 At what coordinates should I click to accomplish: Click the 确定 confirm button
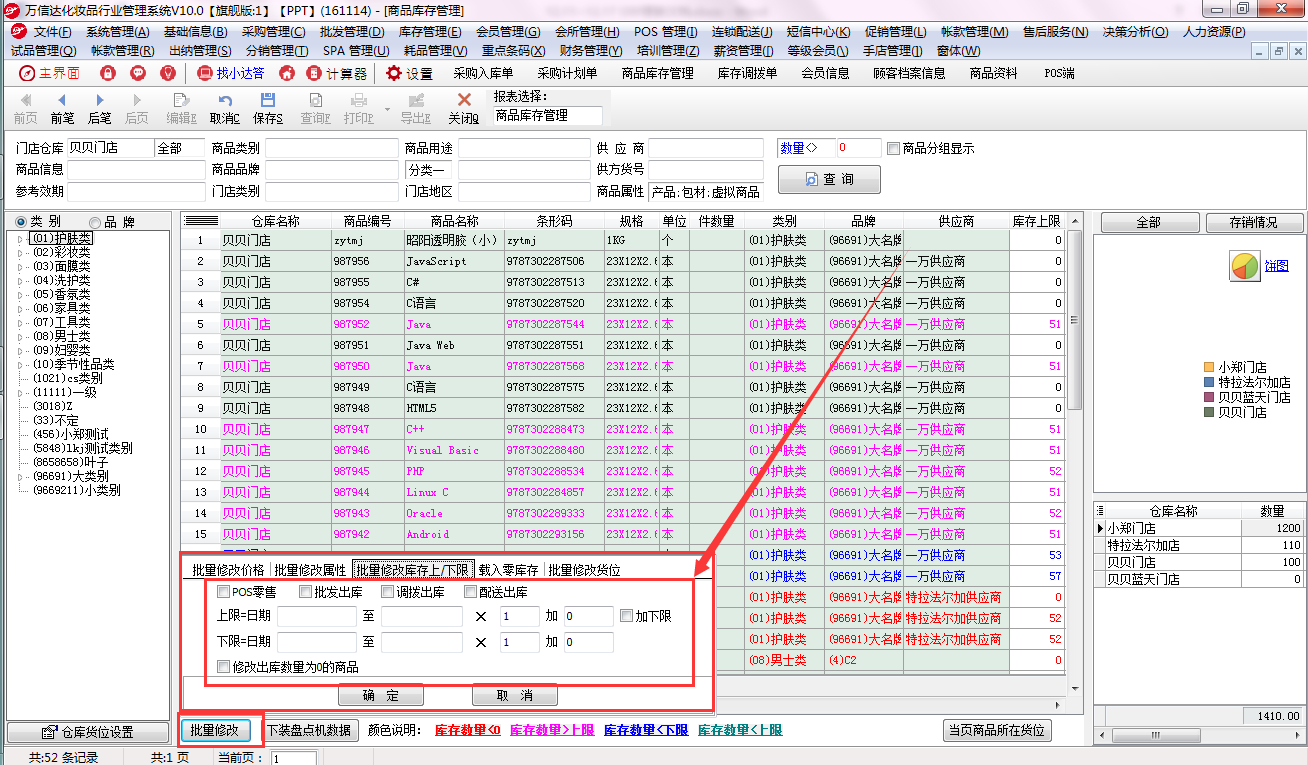coord(381,695)
